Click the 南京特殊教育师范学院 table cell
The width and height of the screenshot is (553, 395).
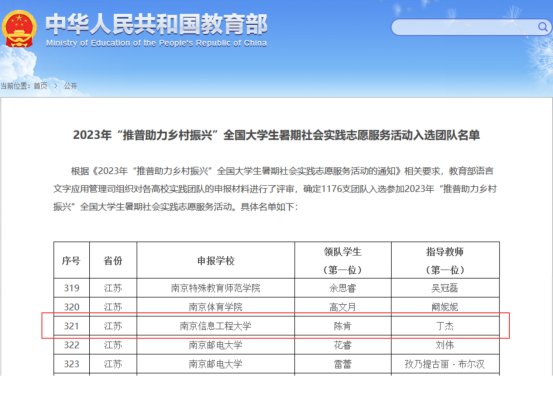(x=215, y=288)
